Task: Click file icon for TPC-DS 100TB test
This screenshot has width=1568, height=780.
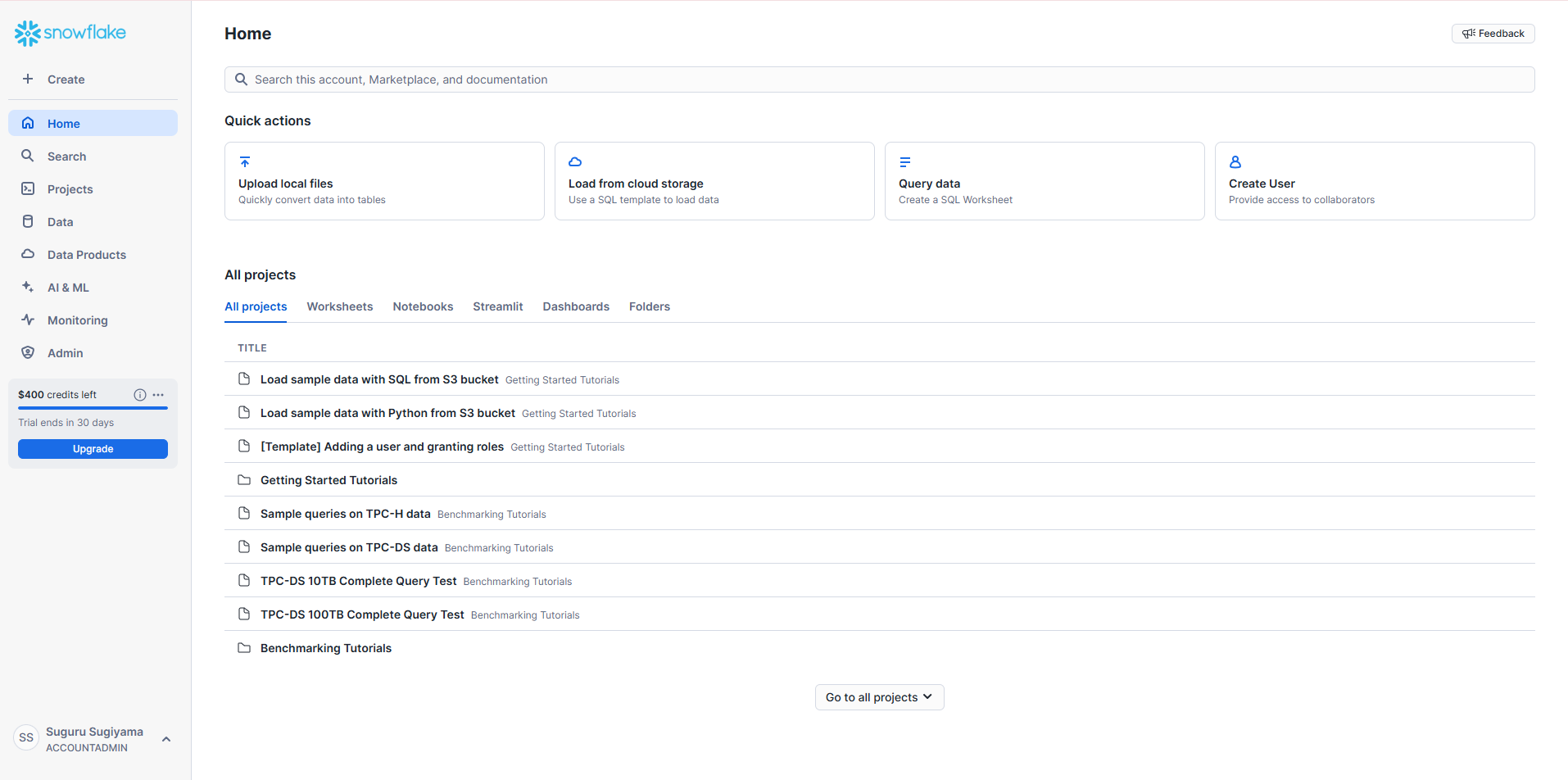Action: point(244,614)
